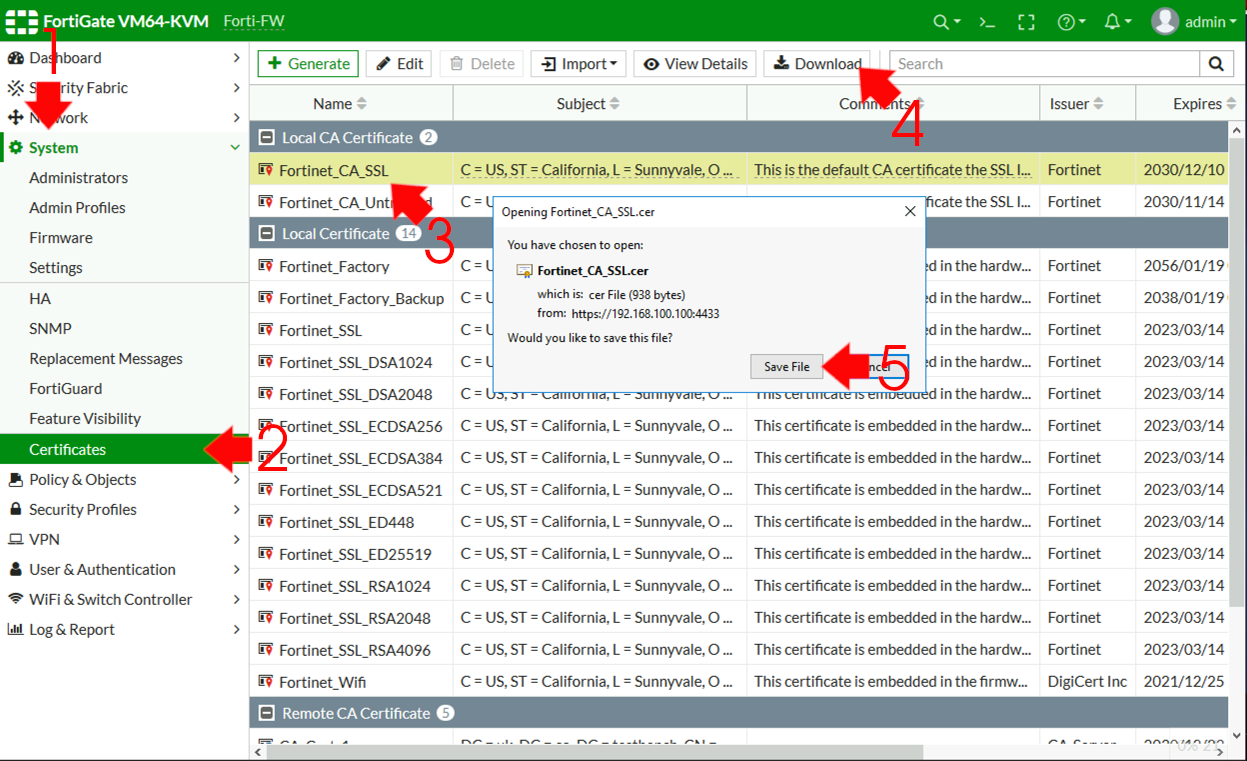The height and width of the screenshot is (761, 1247).
Task: Click Save File in the download dialog
Action: tap(786, 366)
